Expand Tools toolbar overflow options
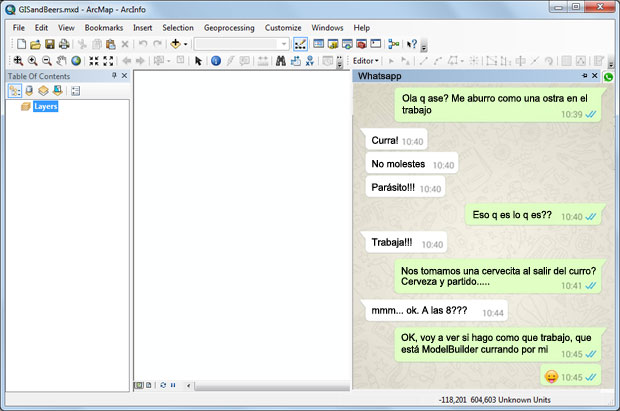 (x=340, y=61)
